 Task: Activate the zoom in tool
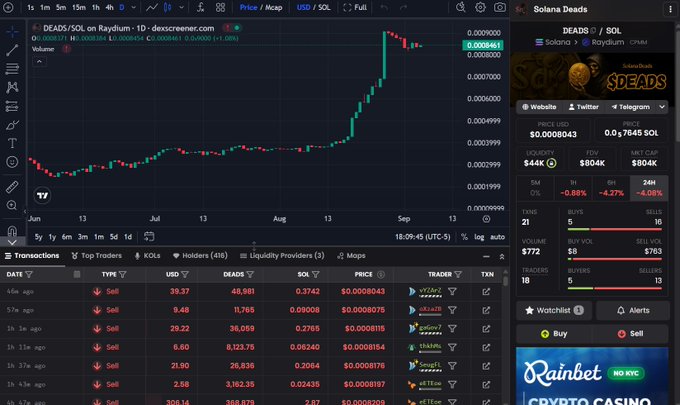pos(12,205)
